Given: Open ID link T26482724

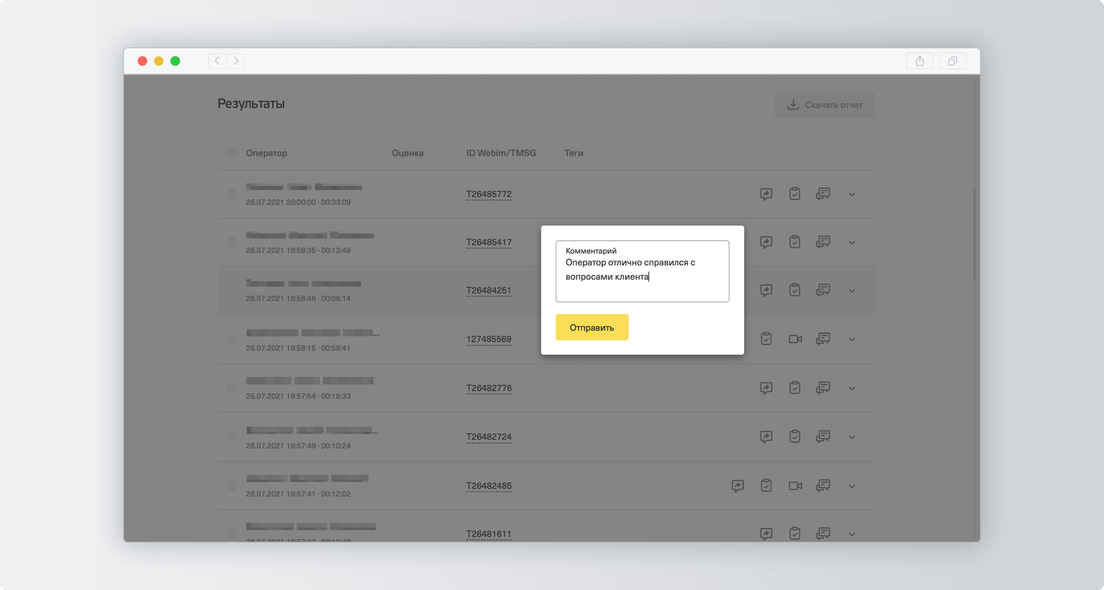Looking at the screenshot, I should pos(489,437).
